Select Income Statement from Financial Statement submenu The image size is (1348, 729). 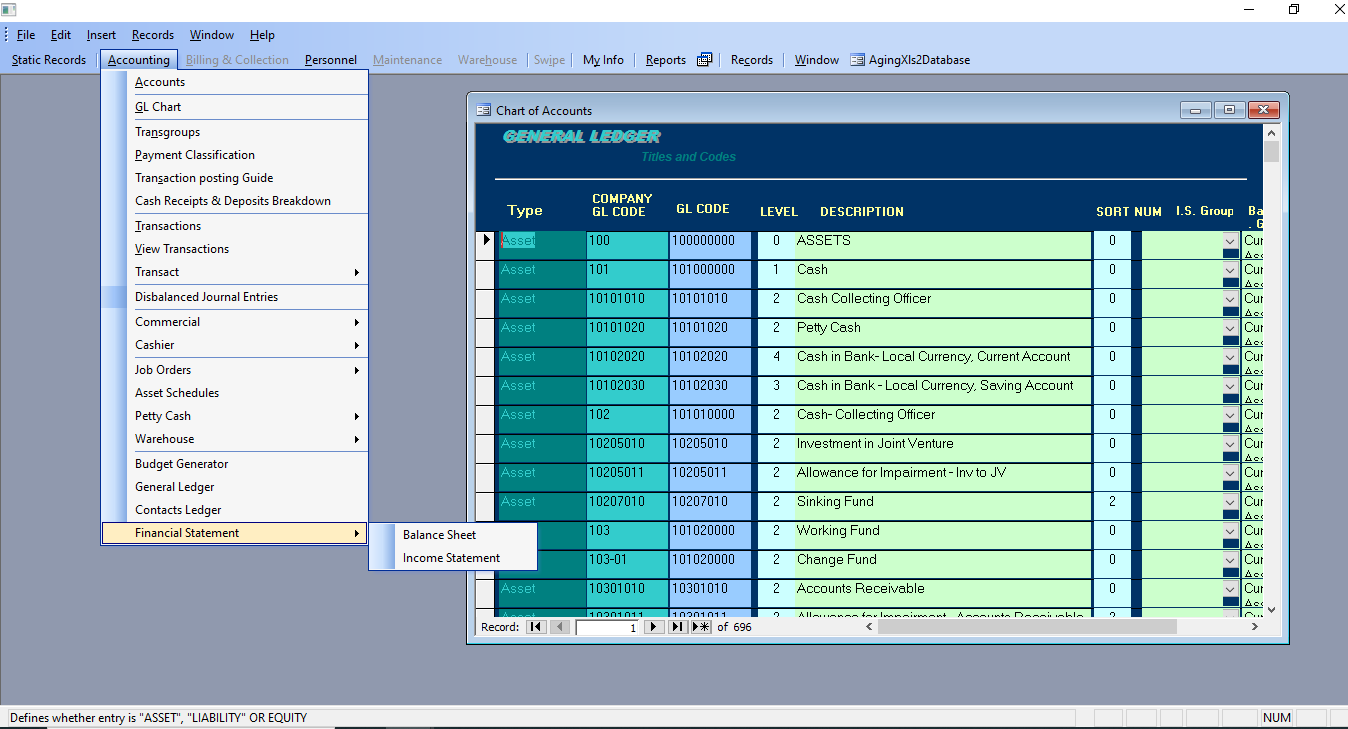pos(453,558)
